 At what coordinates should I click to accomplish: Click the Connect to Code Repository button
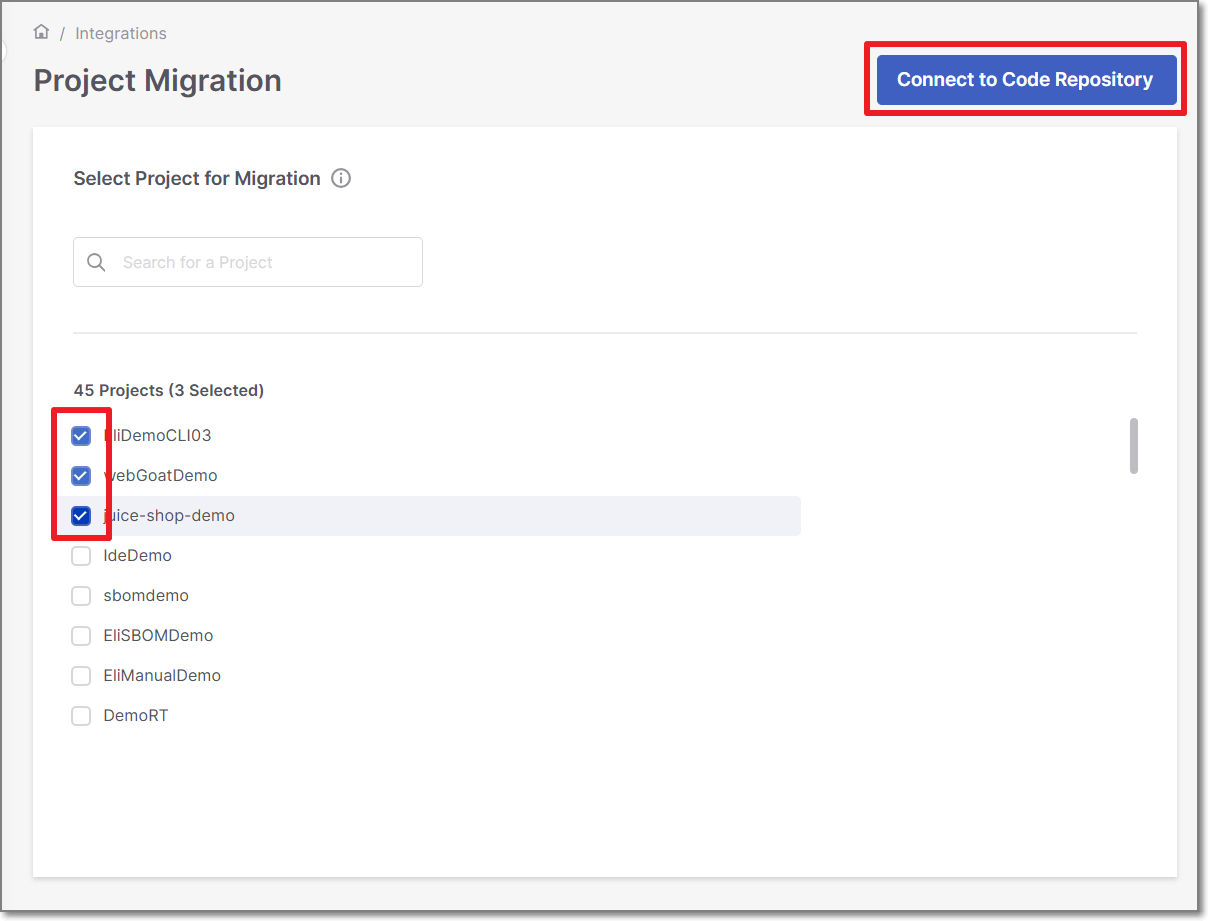[1025, 79]
